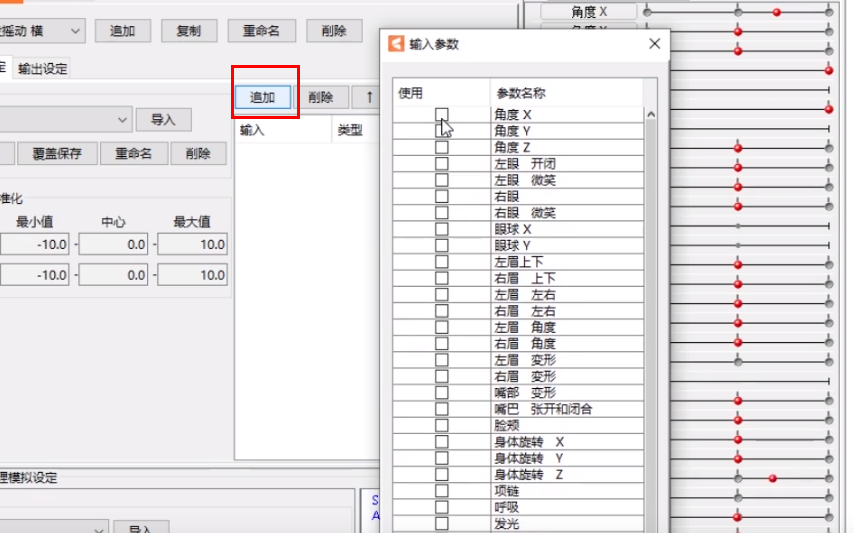The image size is (854, 533).
Task: Click the highlighted 追加 input button
Action: 263,97
